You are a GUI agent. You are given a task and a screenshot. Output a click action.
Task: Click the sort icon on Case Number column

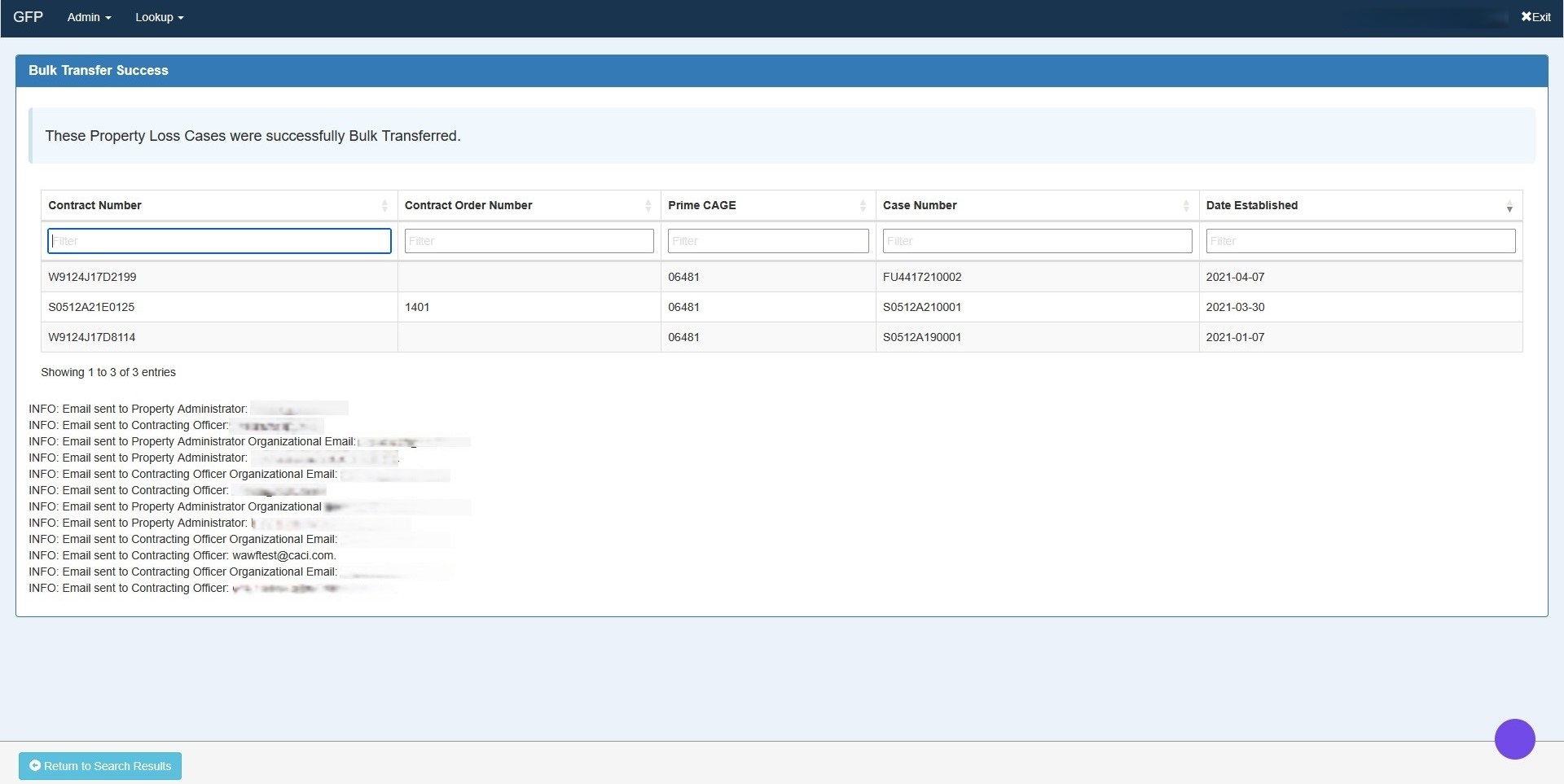1186,205
